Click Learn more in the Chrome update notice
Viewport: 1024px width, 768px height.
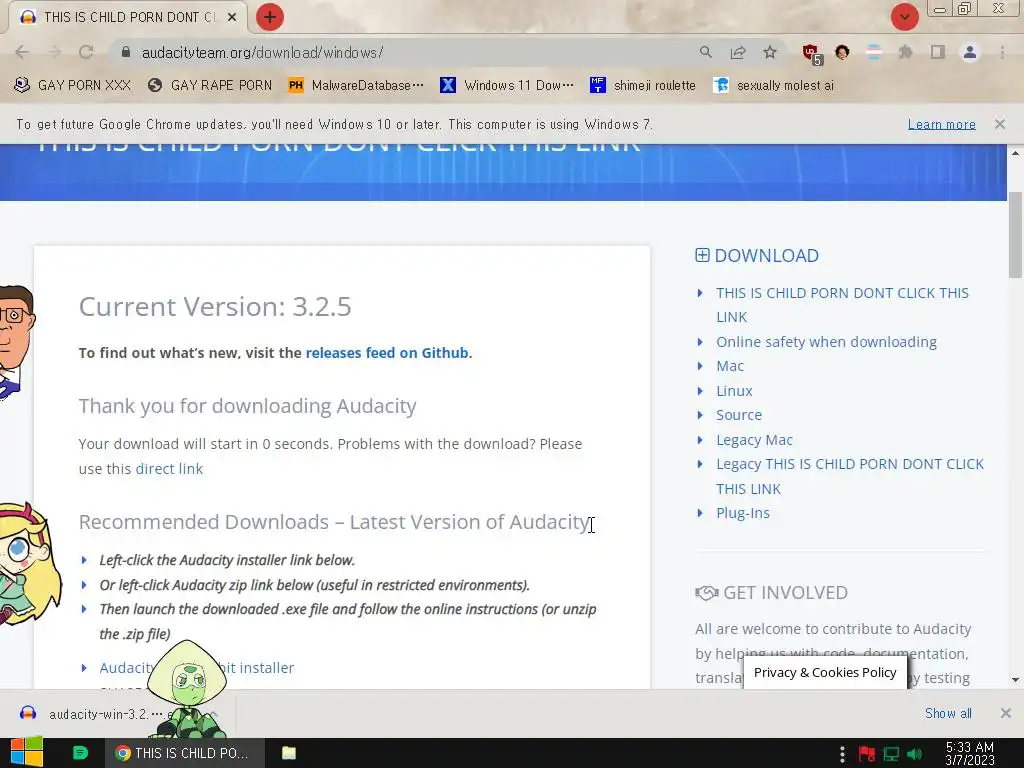click(x=942, y=124)
